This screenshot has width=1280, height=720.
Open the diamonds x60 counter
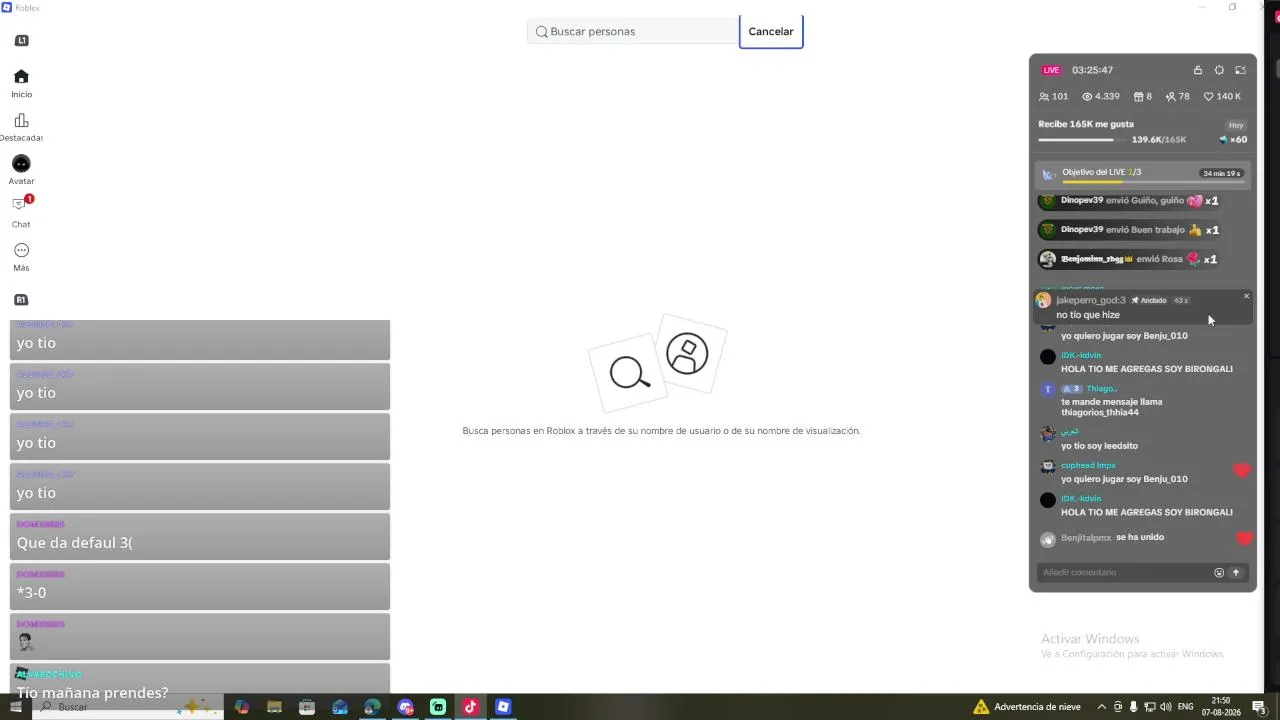[x=1233, y=140]
